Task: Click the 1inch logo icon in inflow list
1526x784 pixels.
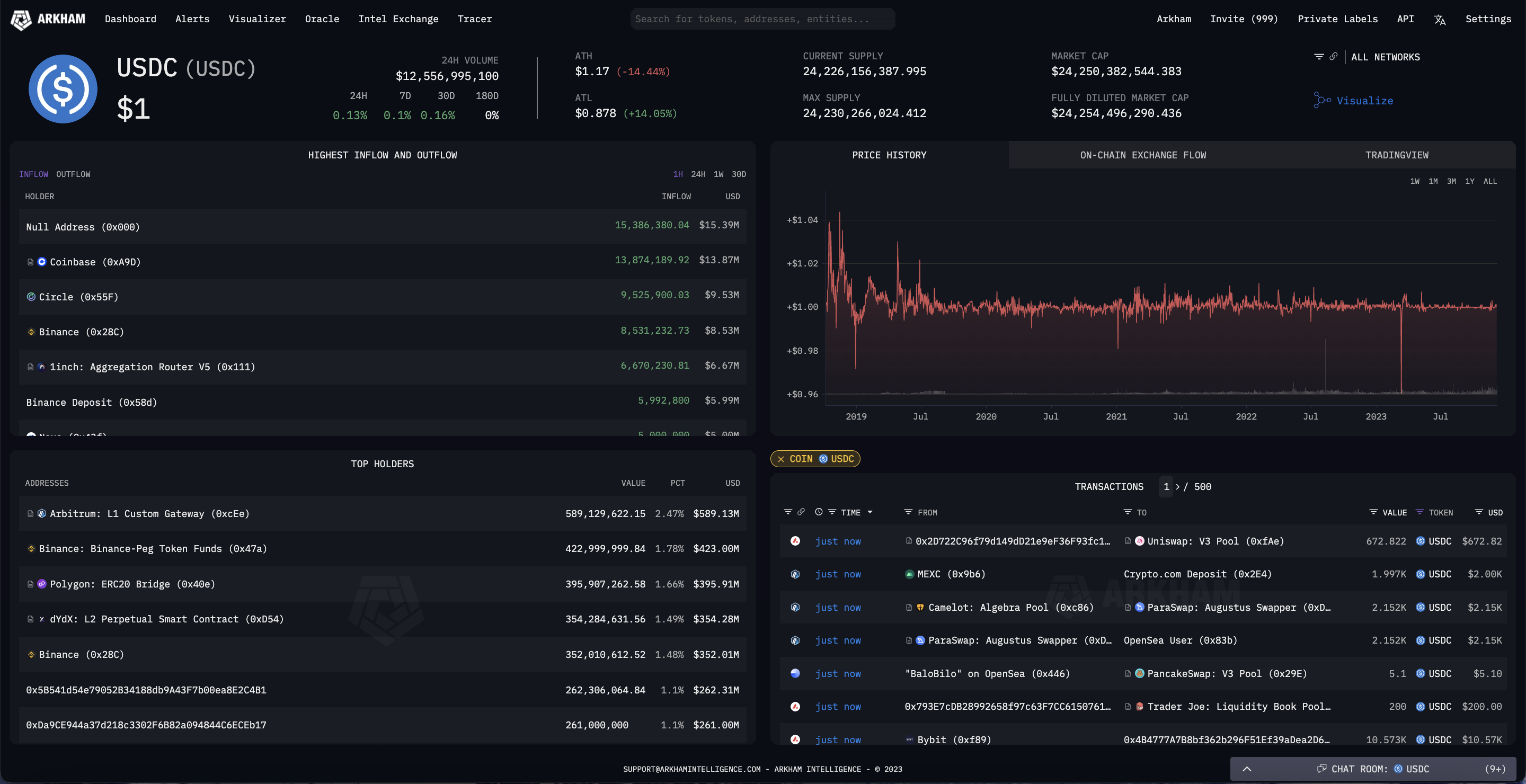Action: (41, 367)
